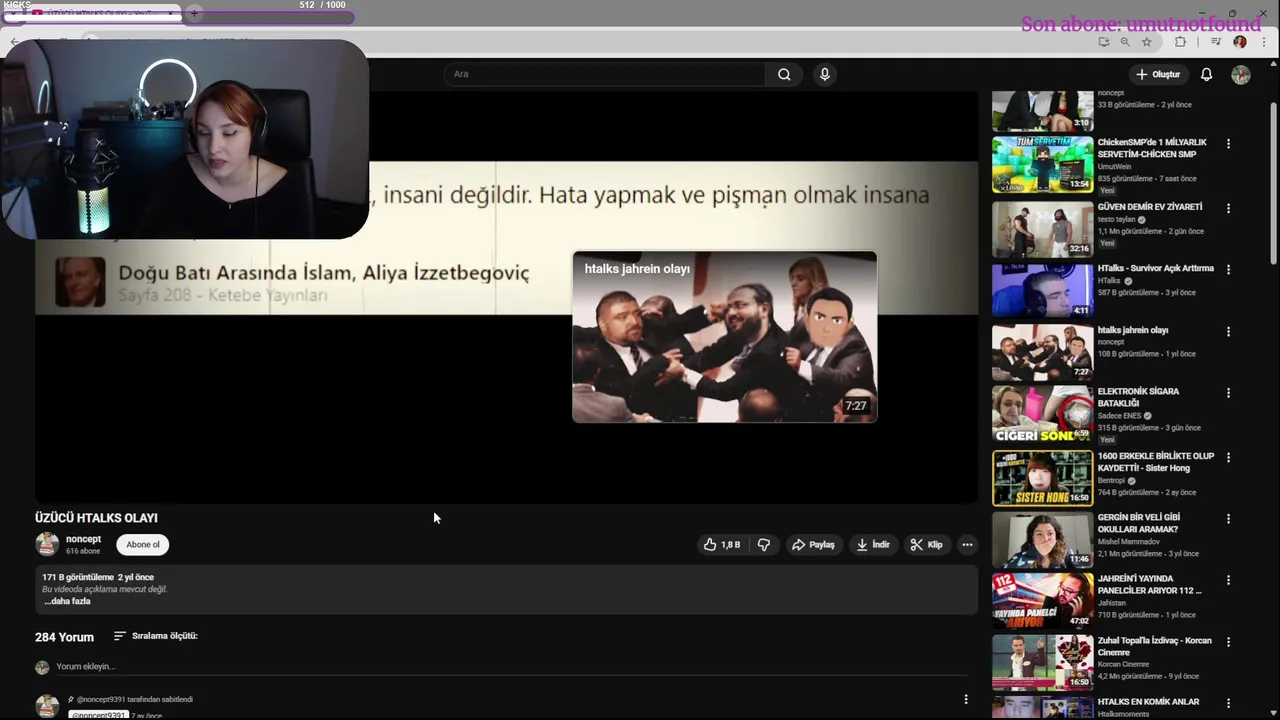Expand description with ...daha fazla
1280x720 pixels.
coord(67,601)
